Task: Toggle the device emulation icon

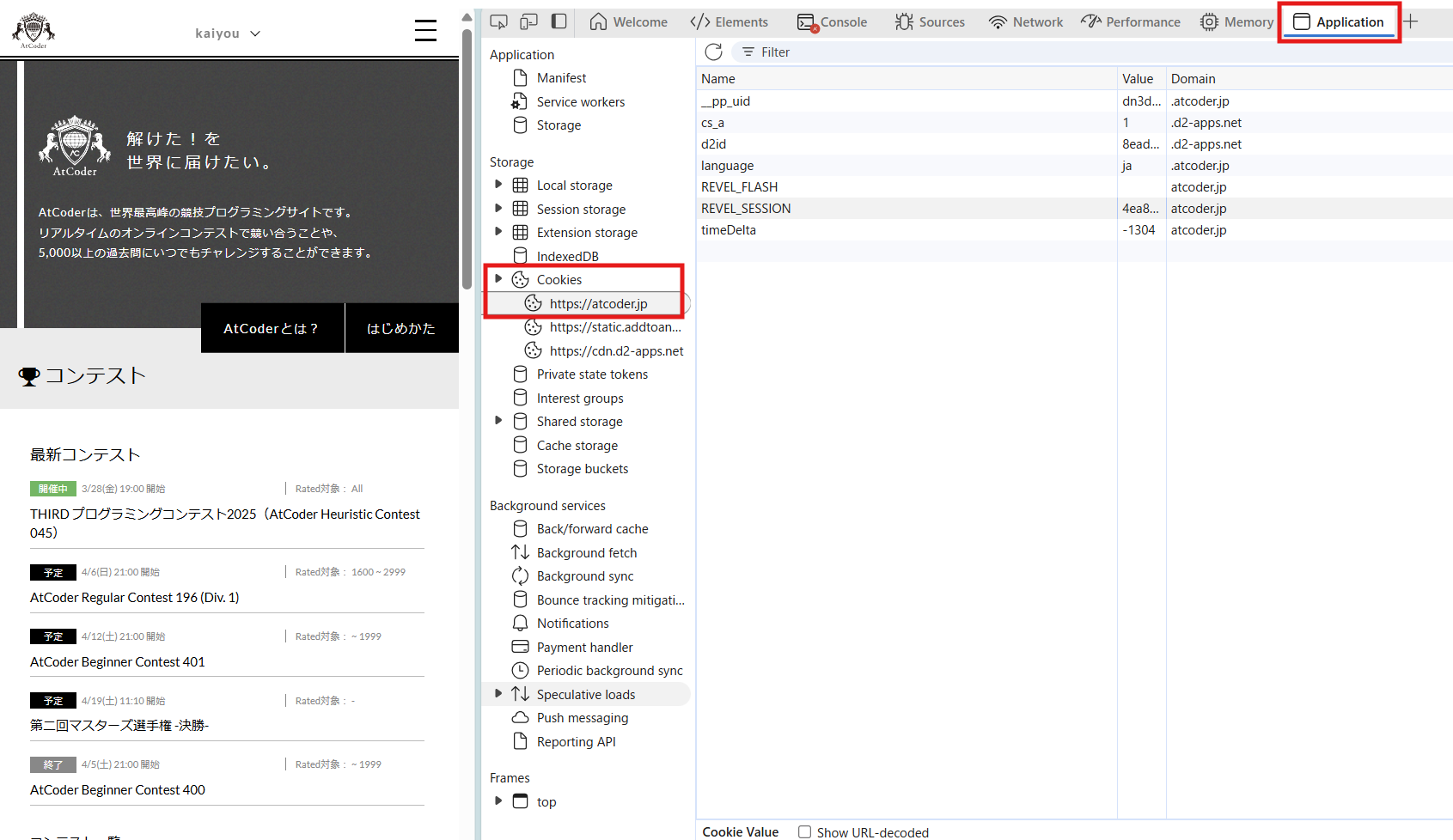Action: (x=529, y=21)
